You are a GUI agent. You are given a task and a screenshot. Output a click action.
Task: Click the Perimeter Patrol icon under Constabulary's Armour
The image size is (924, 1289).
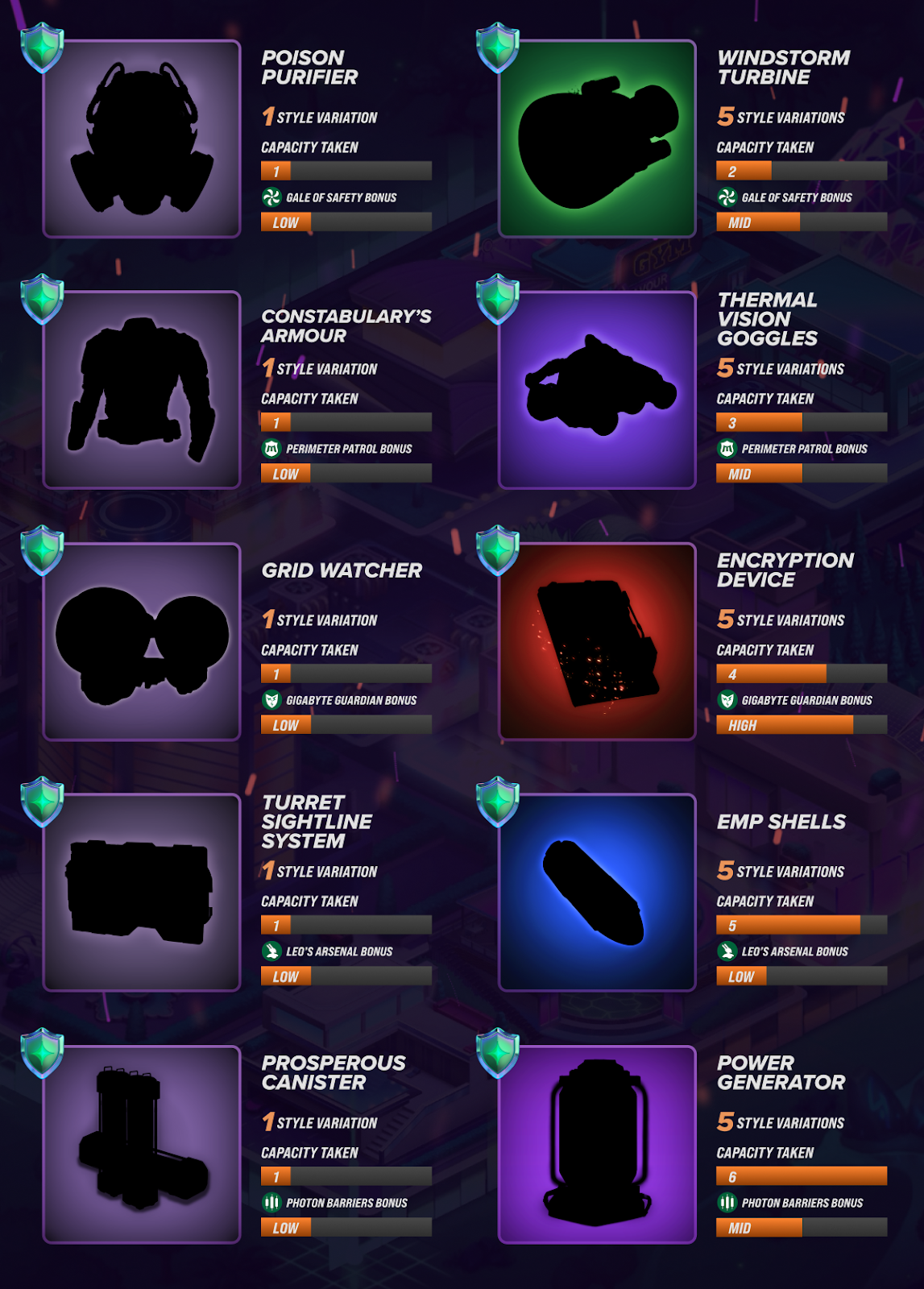click(271, 449)
